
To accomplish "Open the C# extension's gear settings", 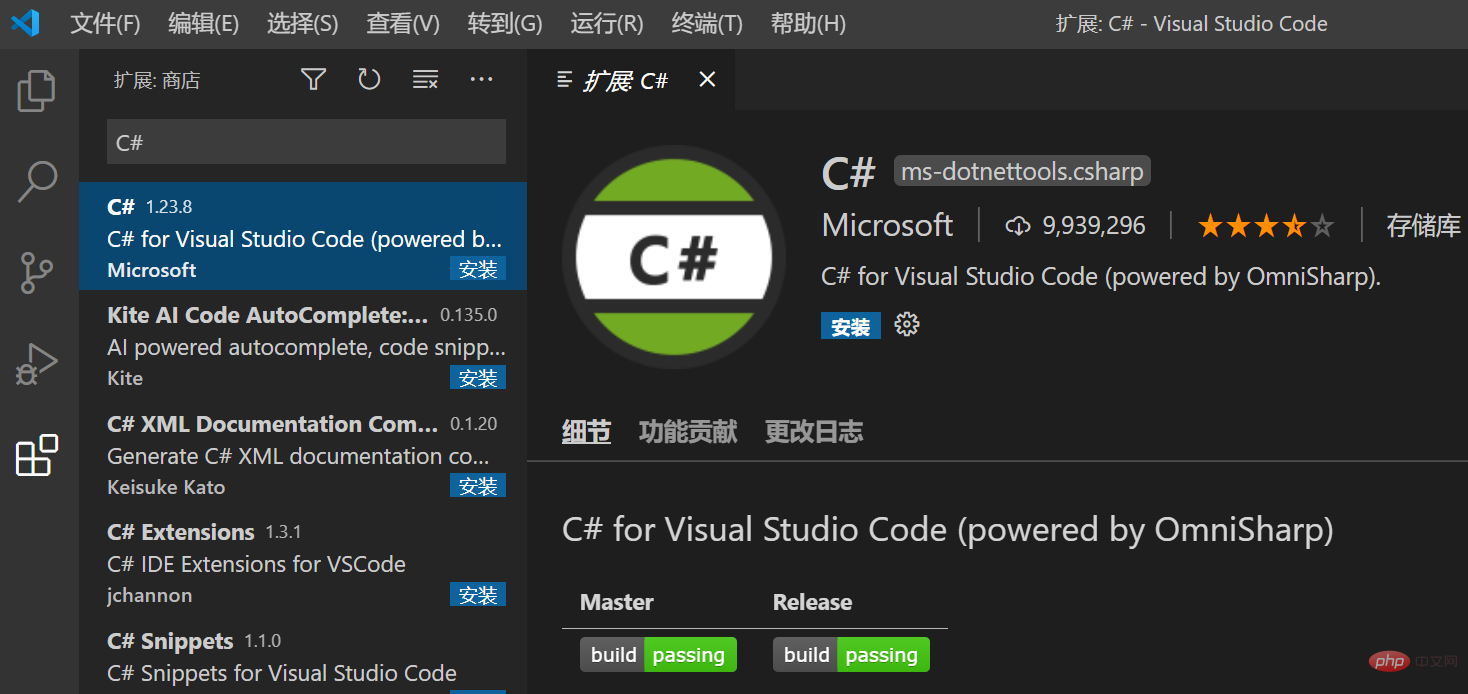I will (906, 324).
